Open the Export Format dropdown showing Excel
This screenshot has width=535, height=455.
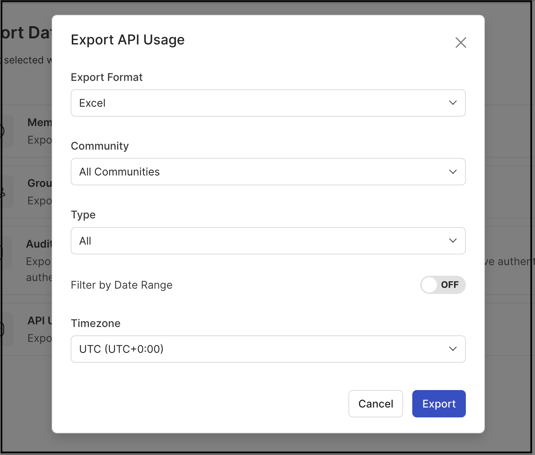pyautogui.click(x=268, y=103)
